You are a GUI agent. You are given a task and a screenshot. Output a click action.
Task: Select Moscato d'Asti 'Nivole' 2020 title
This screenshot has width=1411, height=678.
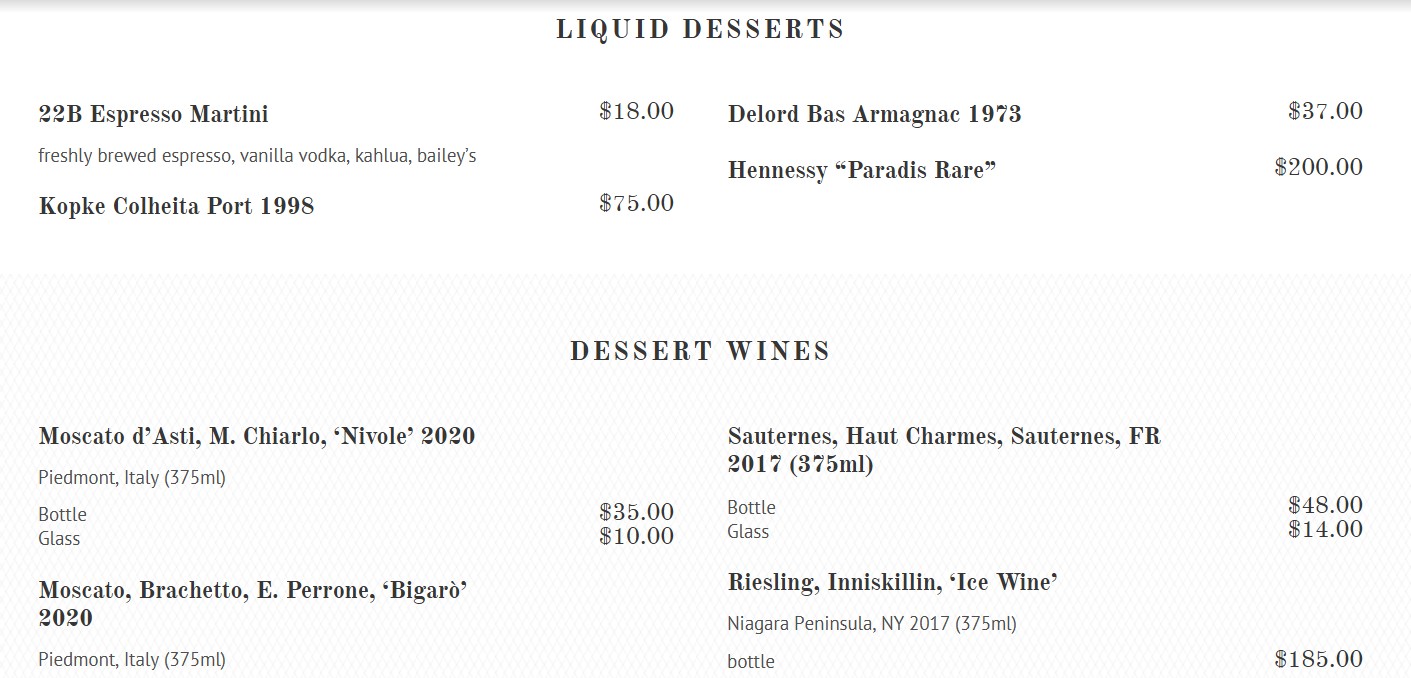tap(256, 436)
